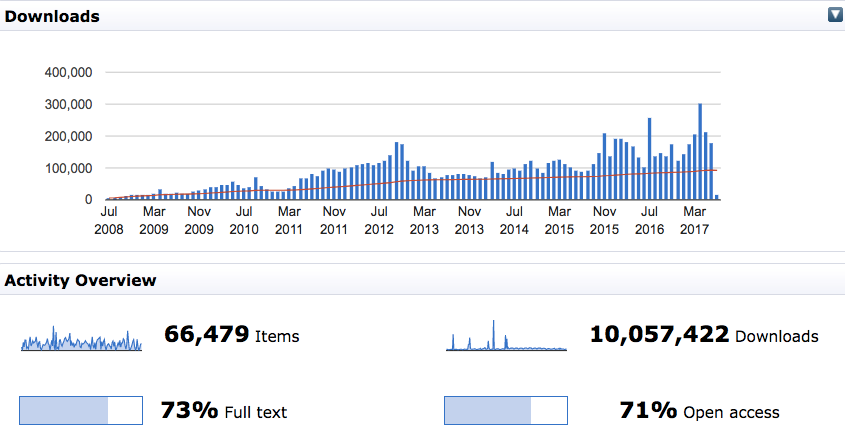
Task: Click the Jul 2008 x-axis label
Action: point(109,220)
